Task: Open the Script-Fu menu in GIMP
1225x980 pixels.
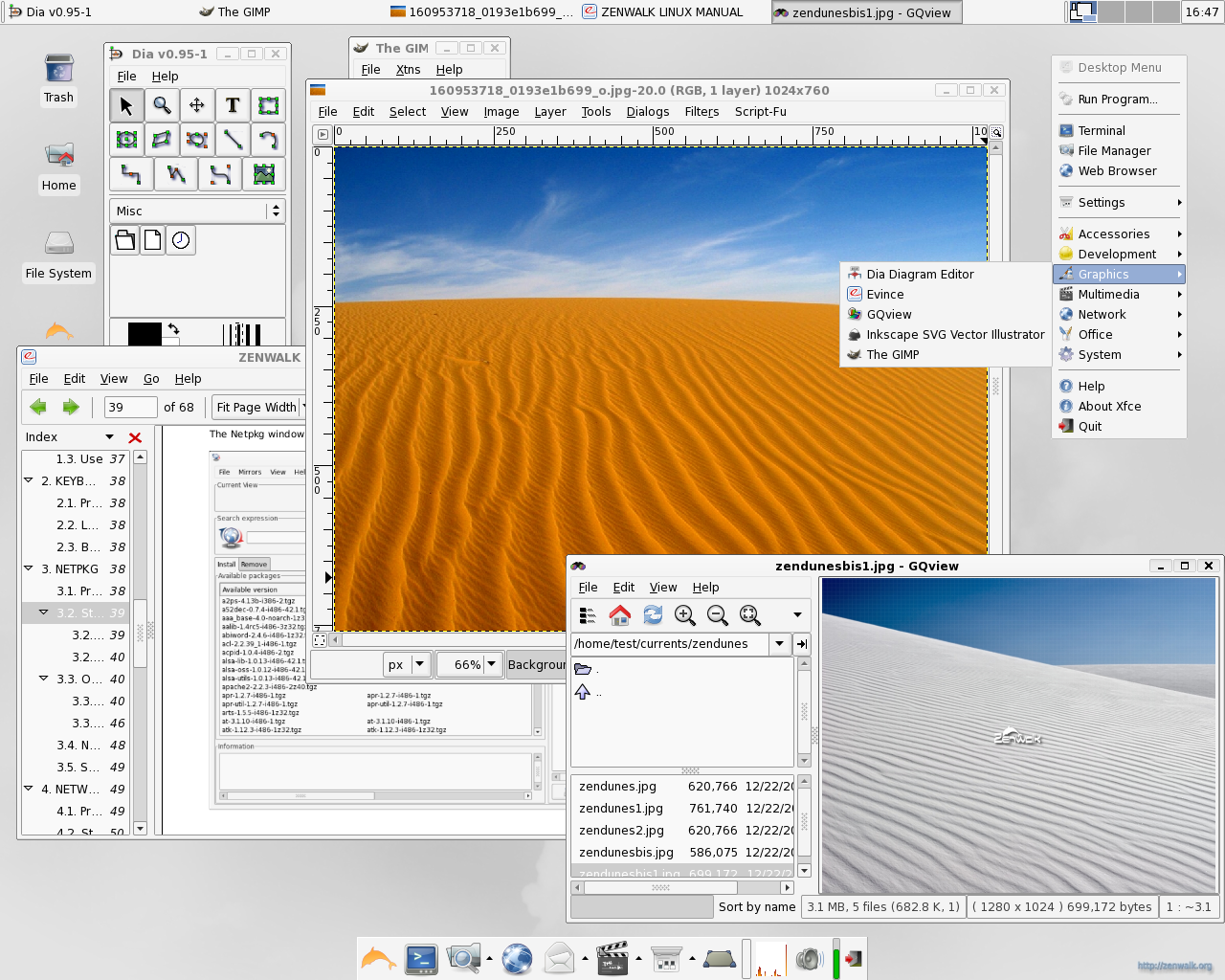Action: (x=761, y=112)
